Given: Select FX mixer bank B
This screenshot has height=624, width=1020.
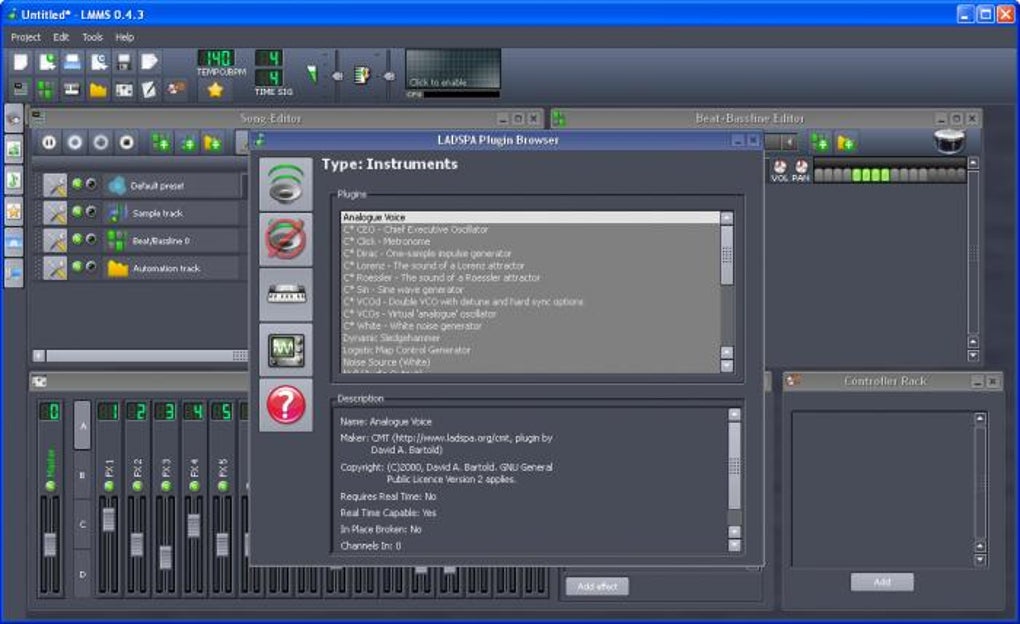Looking at the screenshot, I should [83, 475].
